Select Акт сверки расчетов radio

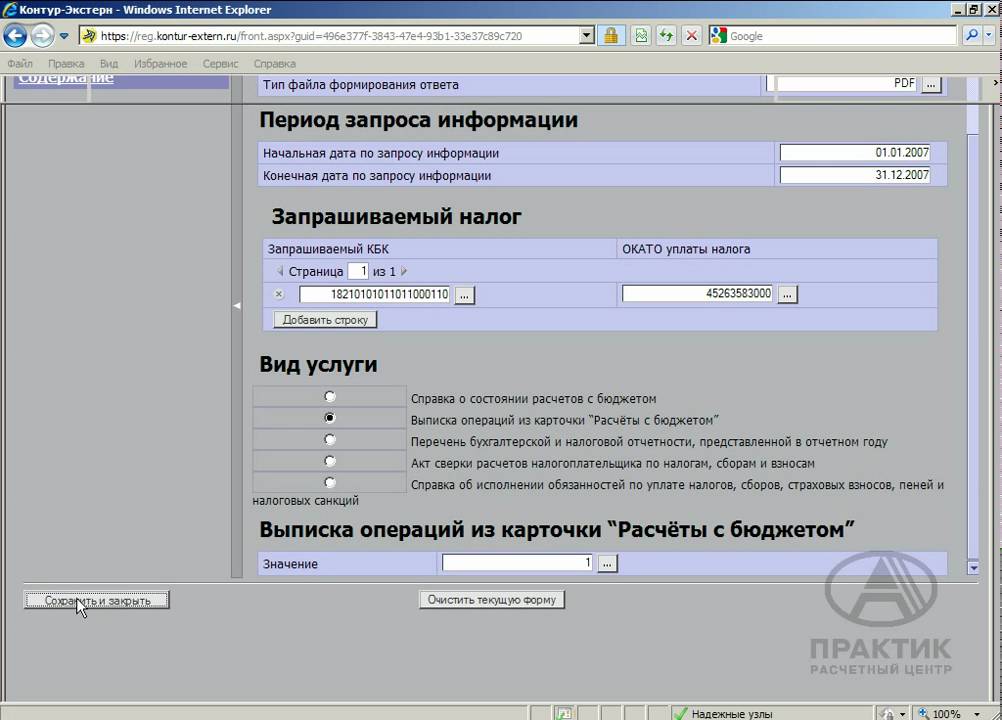[x=330, y=461]
